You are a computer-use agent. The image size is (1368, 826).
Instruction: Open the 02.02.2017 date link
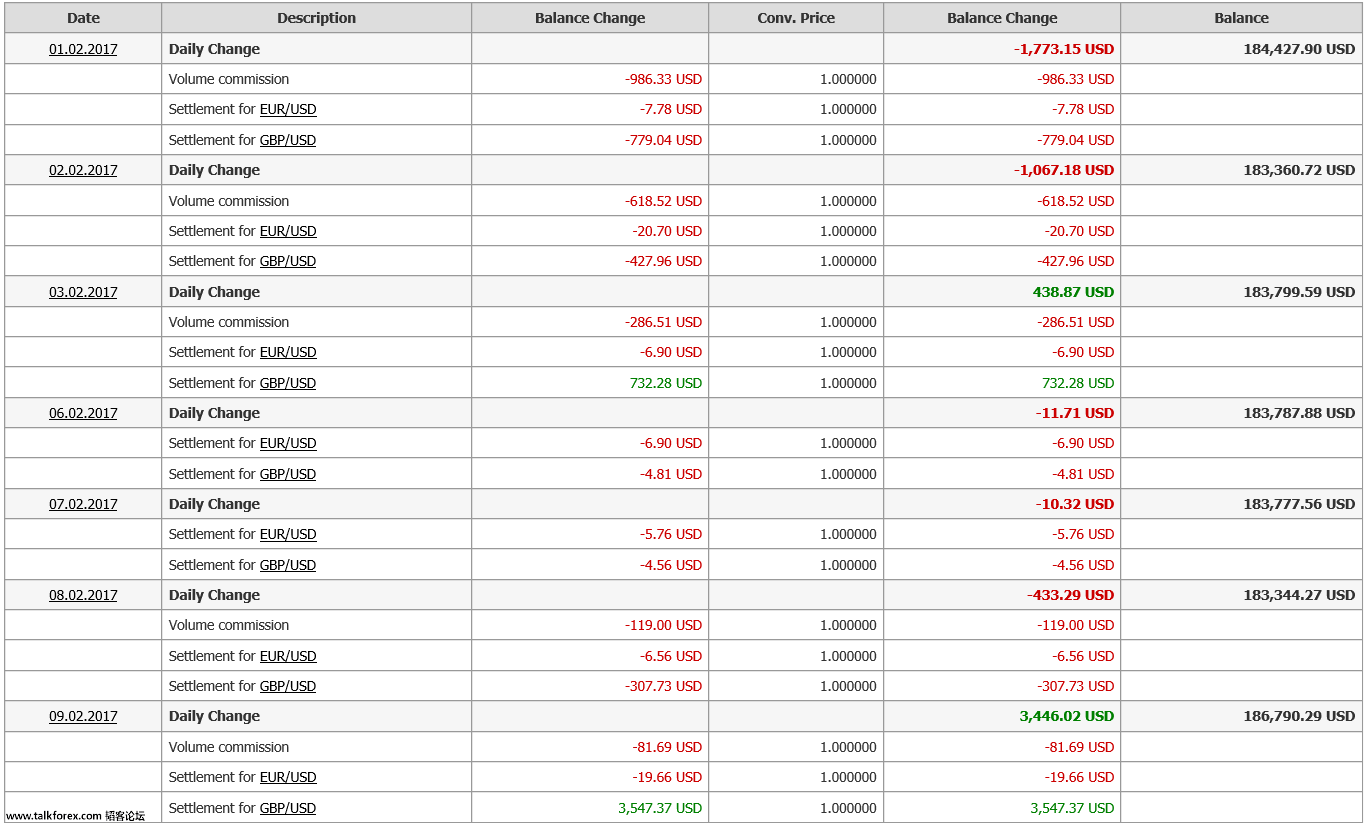click(x=83, y=170)
